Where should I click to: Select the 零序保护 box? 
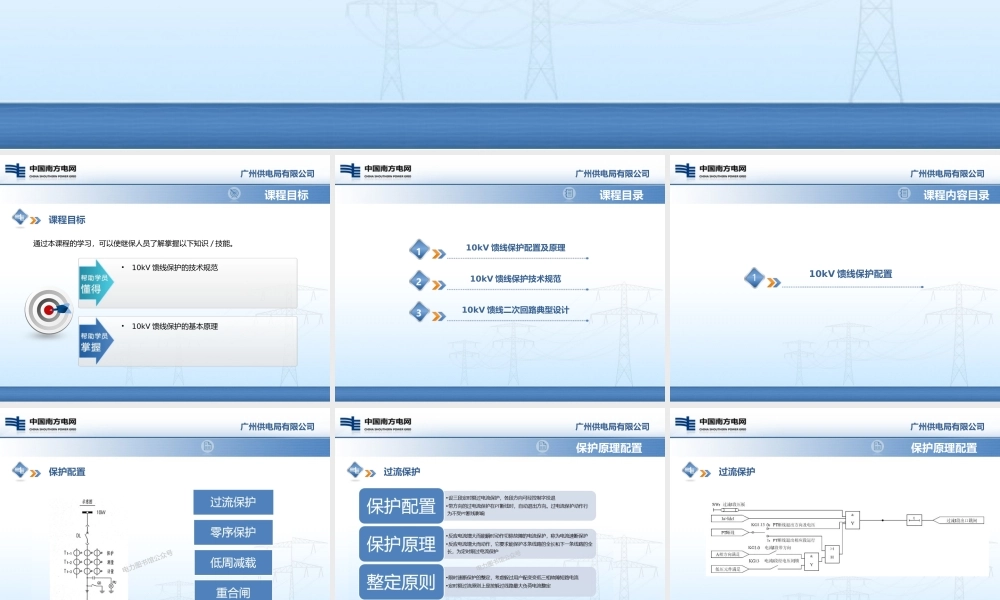point(233,532)
